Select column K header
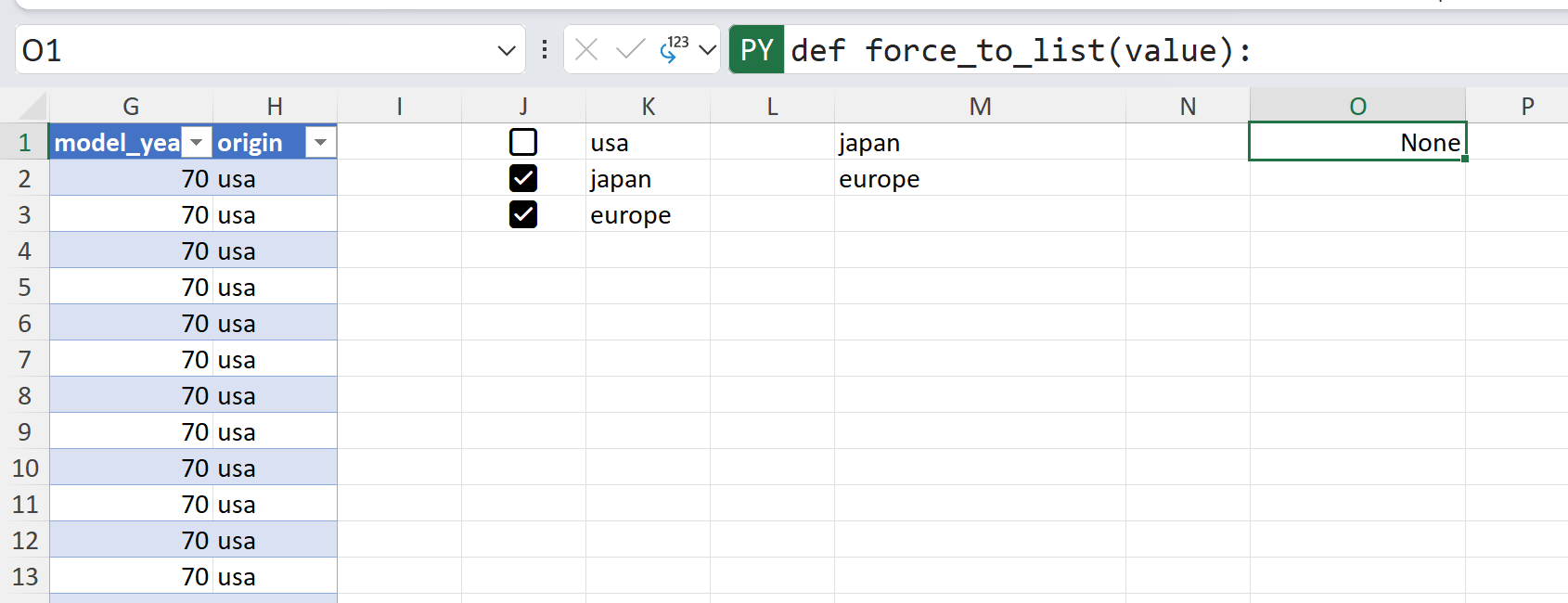 point(648,107)
